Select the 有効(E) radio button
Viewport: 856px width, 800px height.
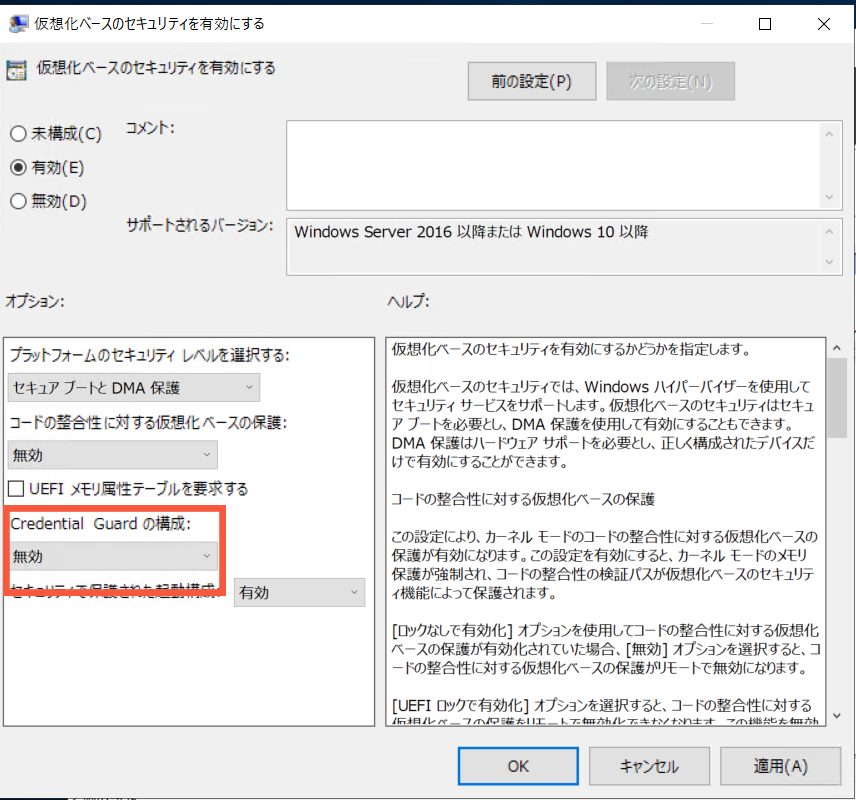pos(17,167)
